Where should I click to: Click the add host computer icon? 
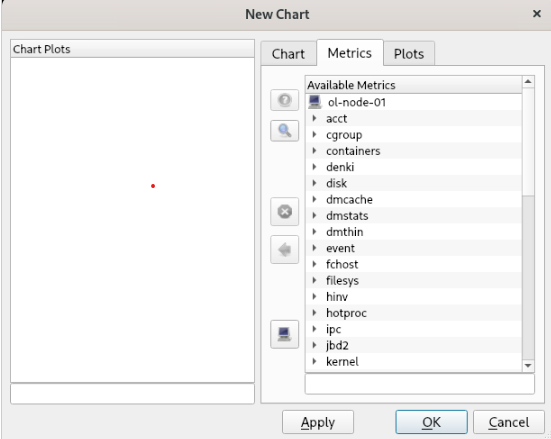[x=284, y=334]
